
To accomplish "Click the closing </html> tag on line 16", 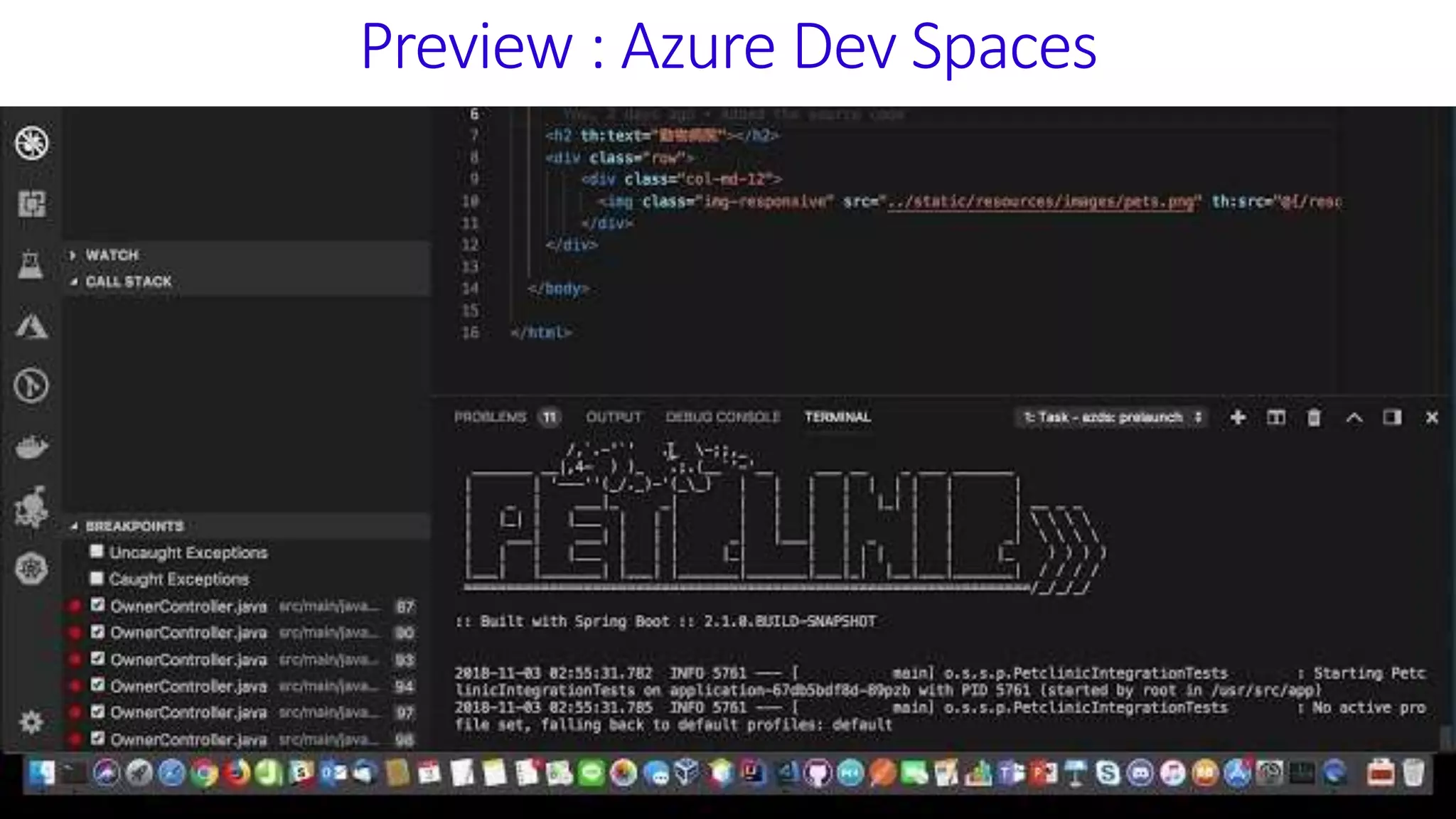I will point(541,332).
